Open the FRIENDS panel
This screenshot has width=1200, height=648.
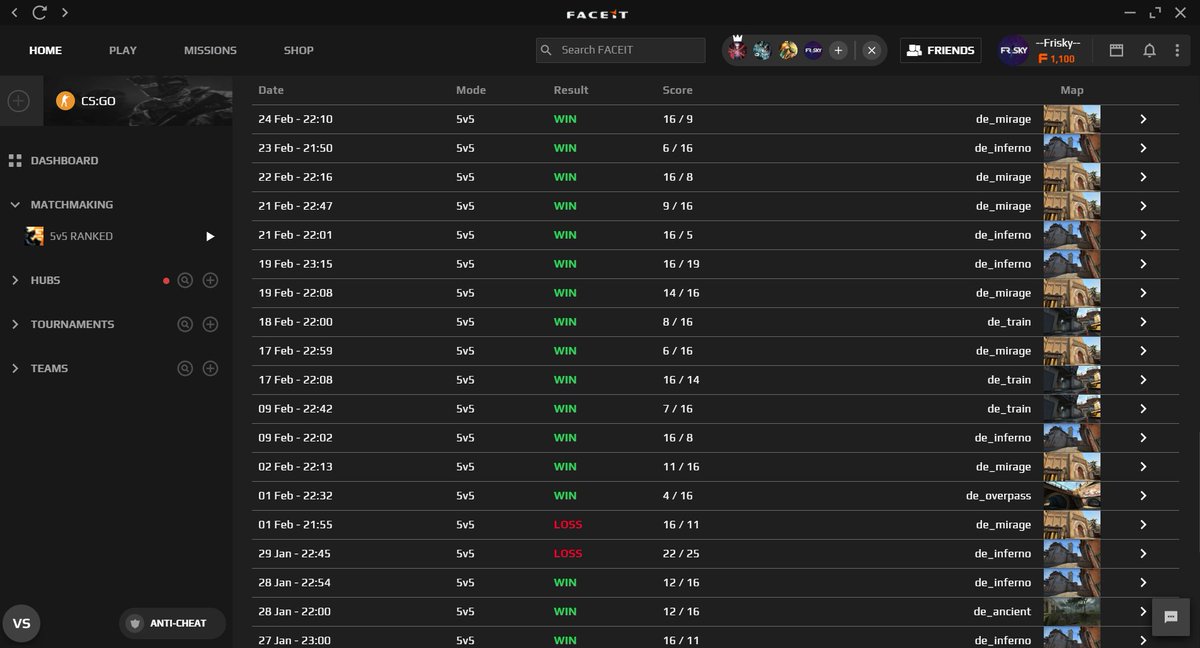point(939,50)
